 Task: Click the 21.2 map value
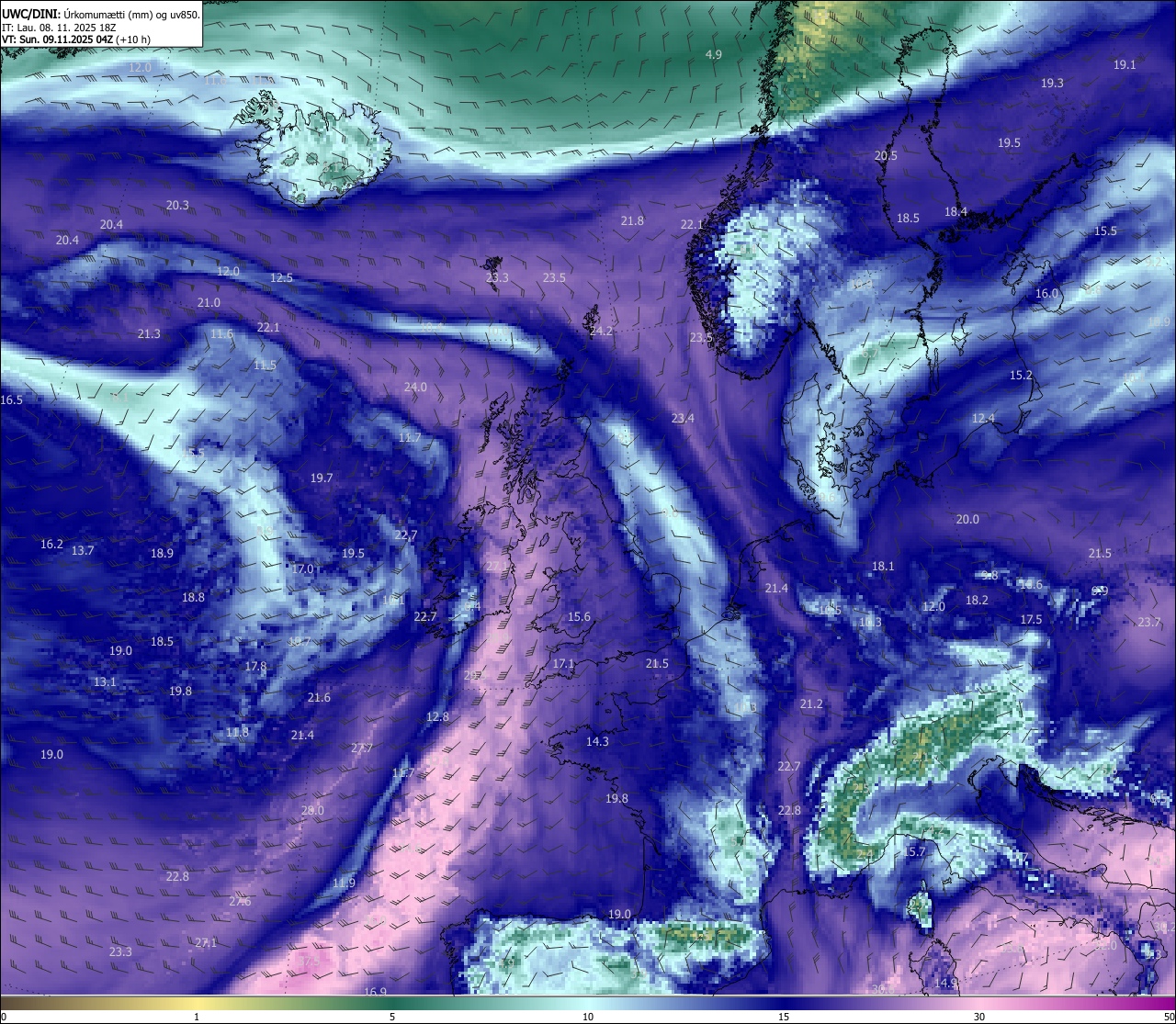point(811,704)
